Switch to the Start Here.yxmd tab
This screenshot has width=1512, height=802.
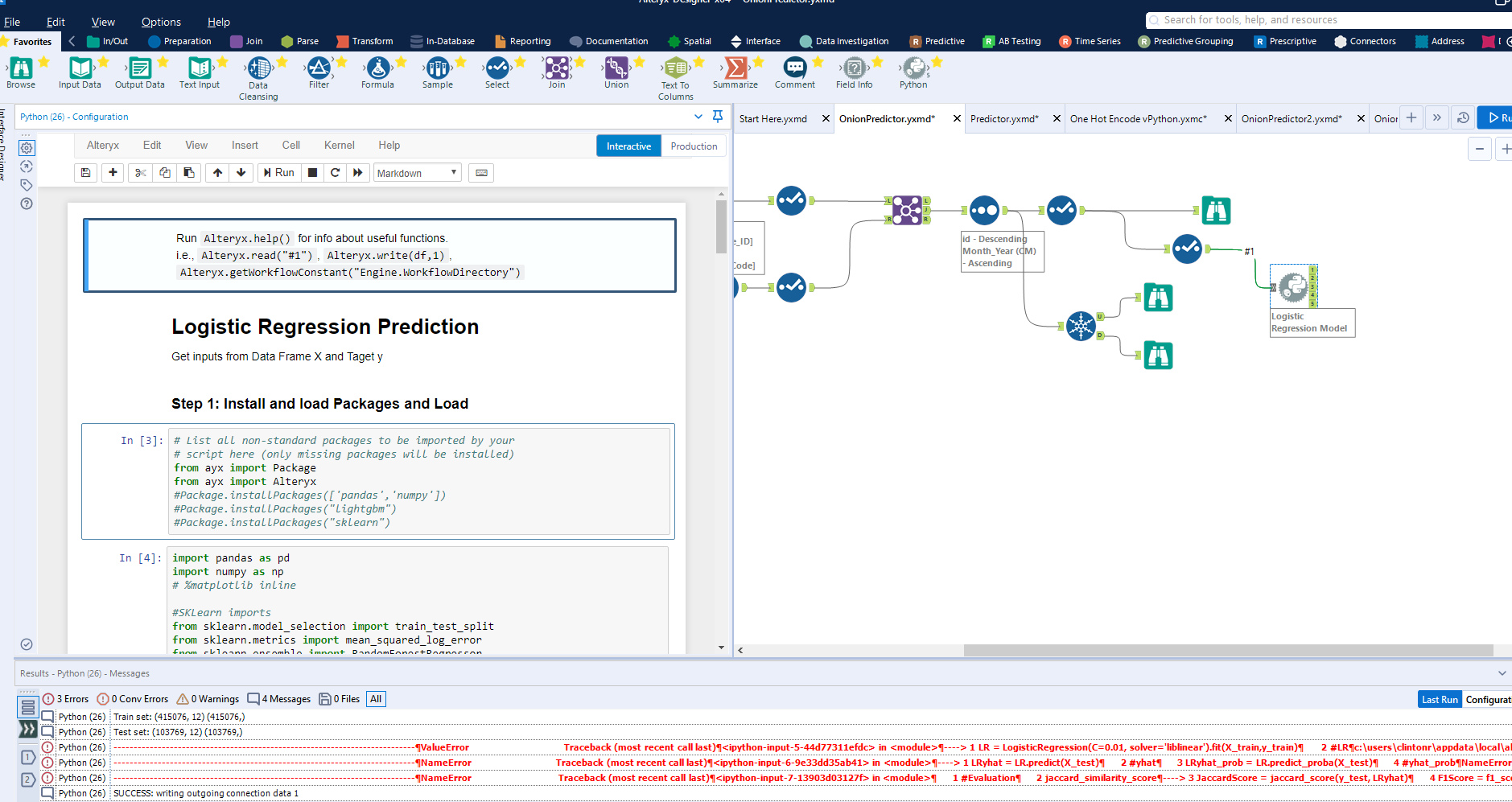772,119
